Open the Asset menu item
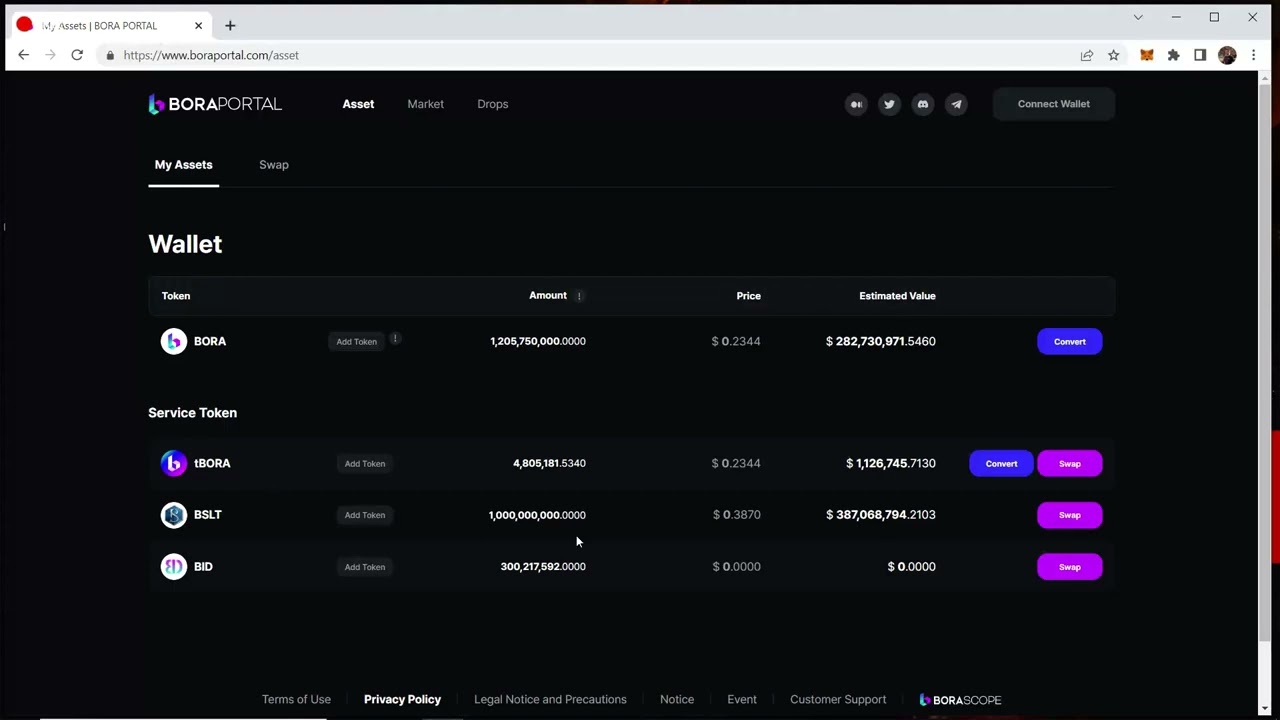Image resolution: width=1280 pixels, height=720 pixels. (x=358, y=104)
